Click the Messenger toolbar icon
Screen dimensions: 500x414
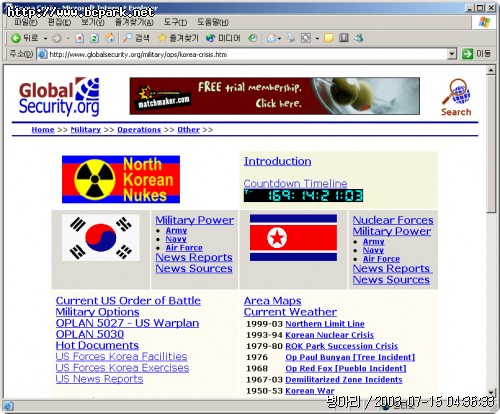(359, 38)
